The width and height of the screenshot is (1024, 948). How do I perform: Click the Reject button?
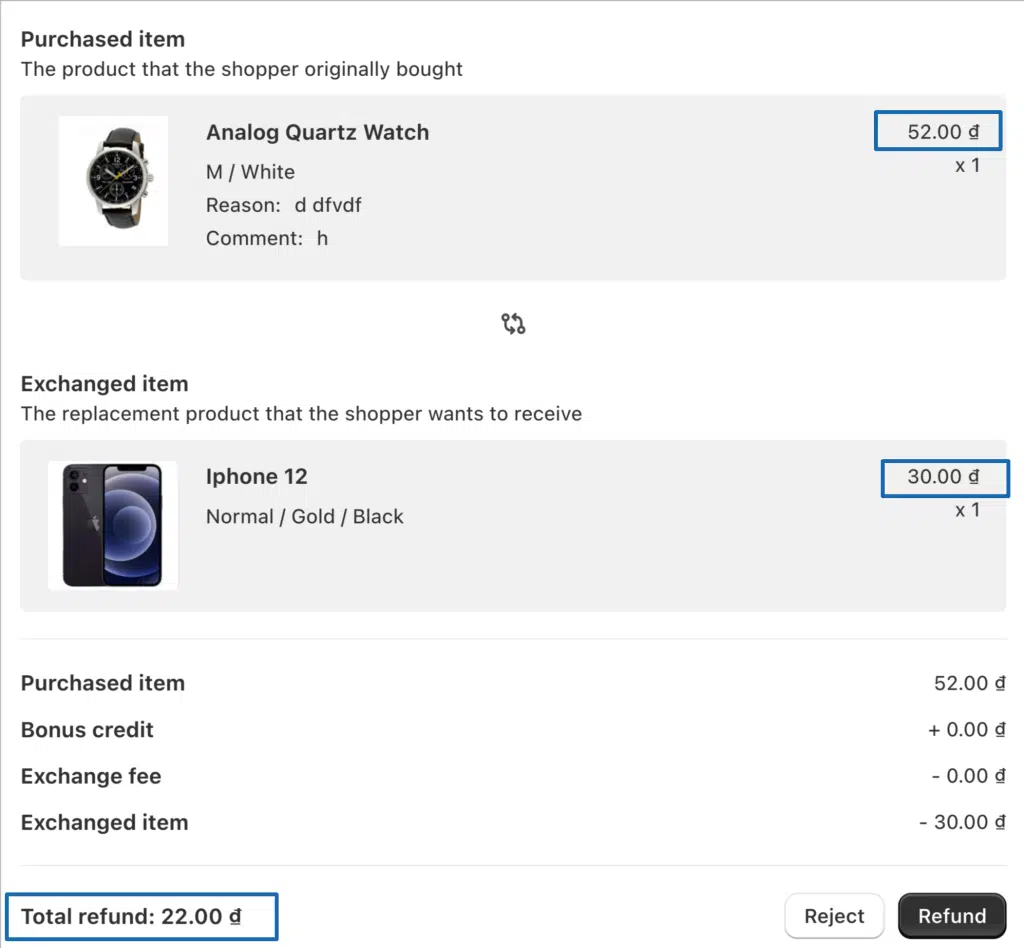point(834,916)
